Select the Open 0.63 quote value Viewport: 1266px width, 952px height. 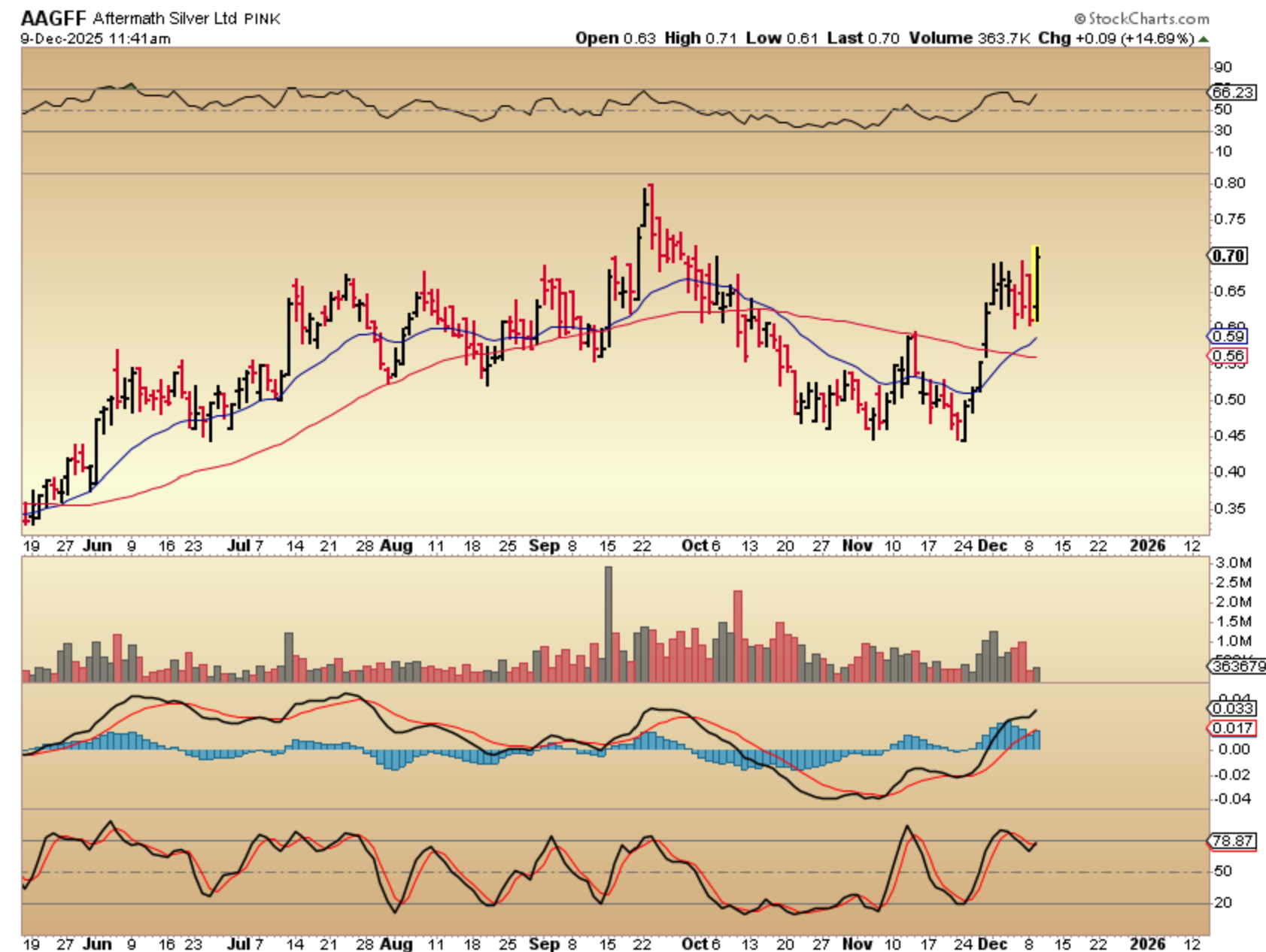[x=615, y=38]
